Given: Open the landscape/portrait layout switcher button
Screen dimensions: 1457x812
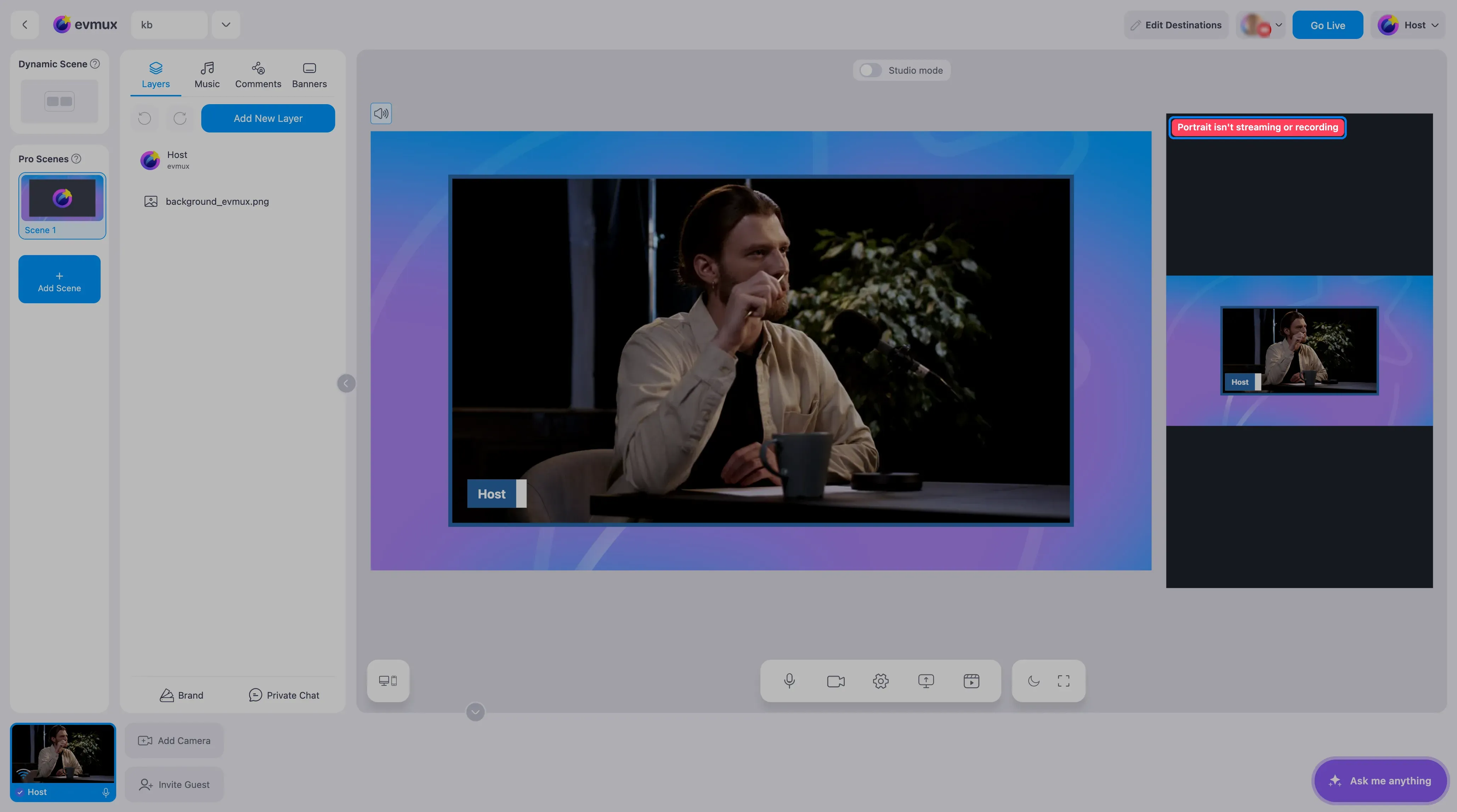Looking at the screenshot, I should click(388, 681).
